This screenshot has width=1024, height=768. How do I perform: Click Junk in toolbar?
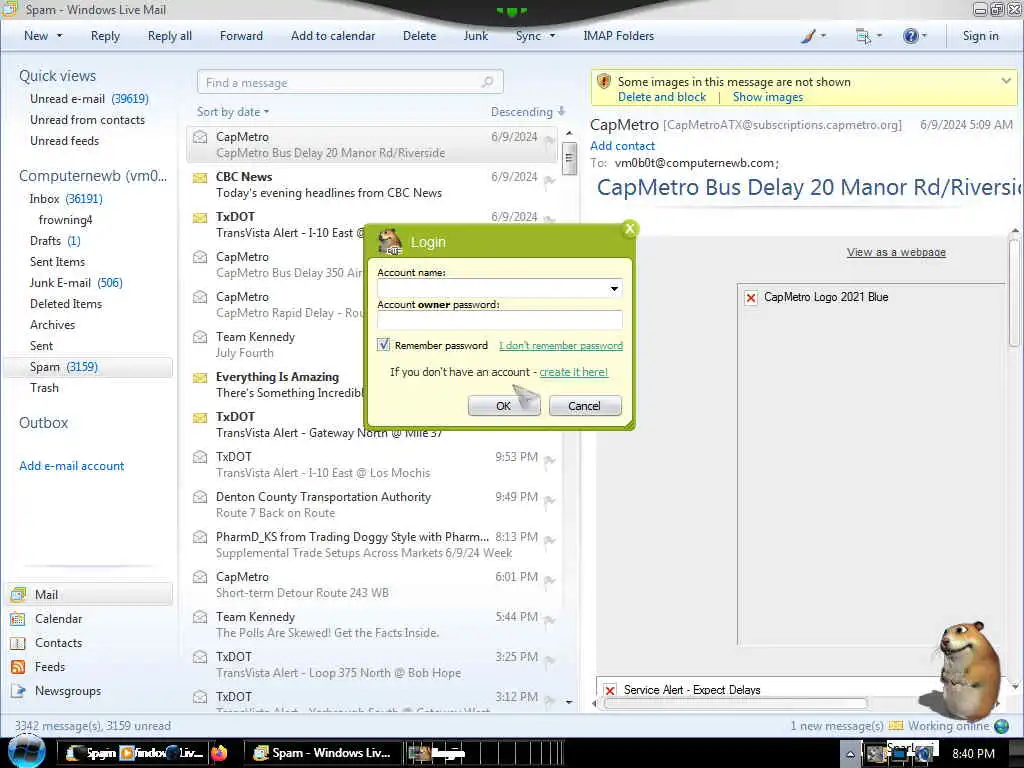(x=475, y=36)
